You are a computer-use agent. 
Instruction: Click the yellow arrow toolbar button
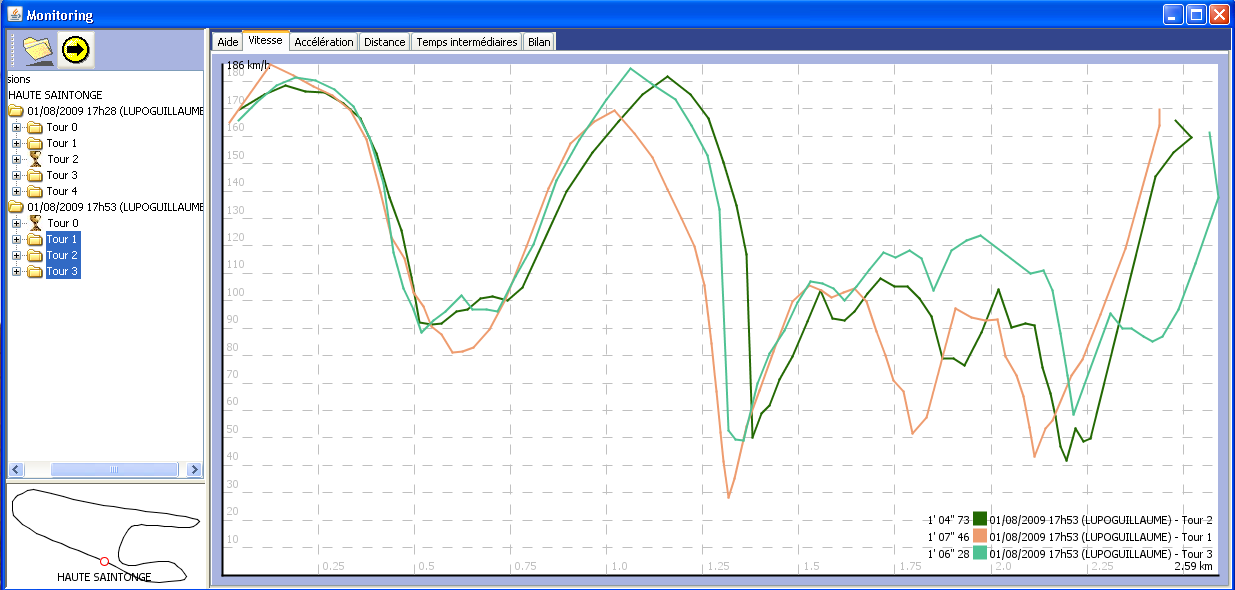[x=75, y=48]
